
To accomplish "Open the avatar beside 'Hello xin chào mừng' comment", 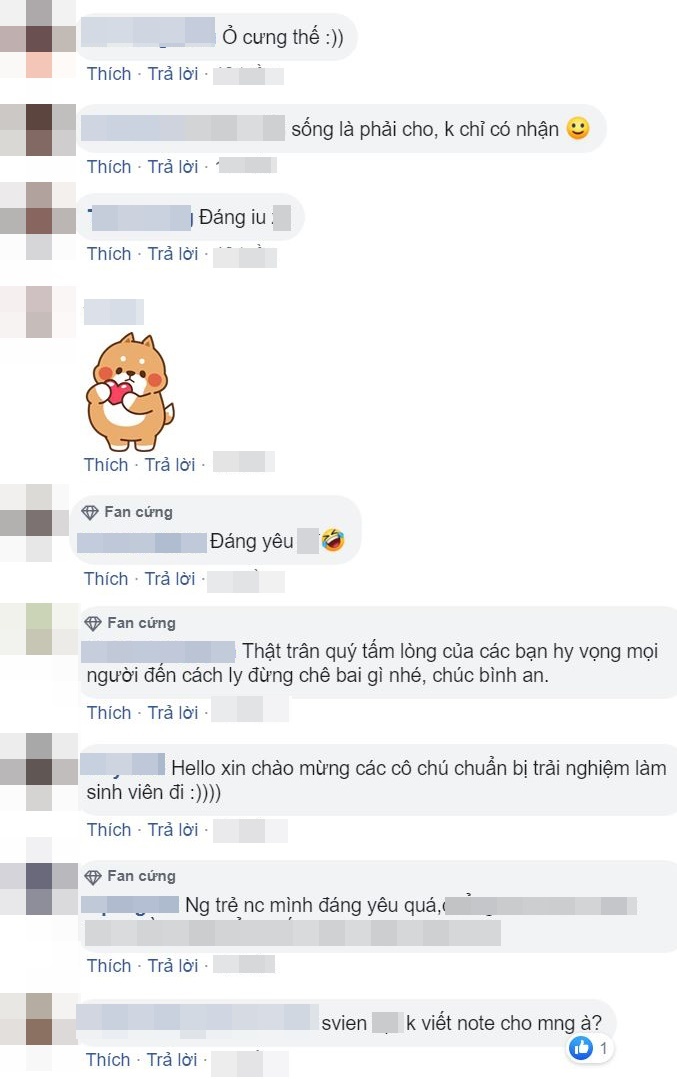I will tap(39, 771).
